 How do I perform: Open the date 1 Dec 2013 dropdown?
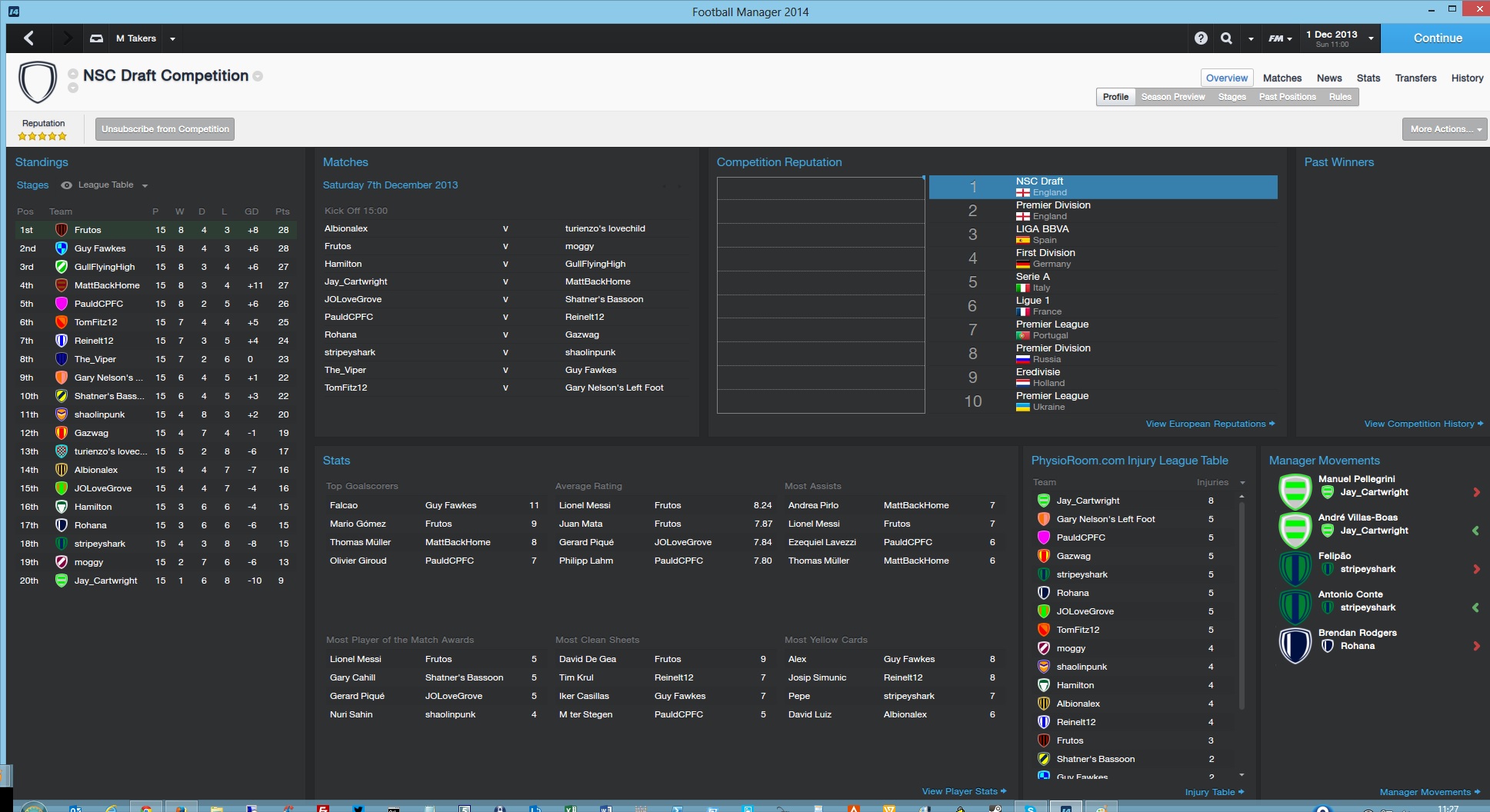(1371, 38)
